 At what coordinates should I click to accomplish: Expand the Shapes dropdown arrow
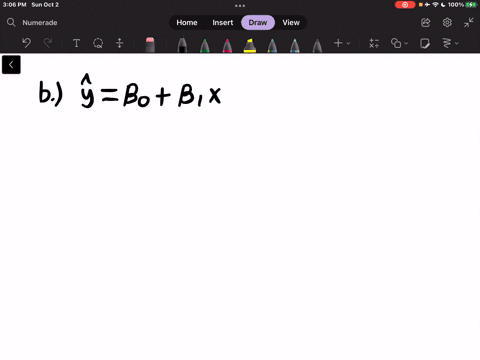pyautogui.click(x=406, y=43)
